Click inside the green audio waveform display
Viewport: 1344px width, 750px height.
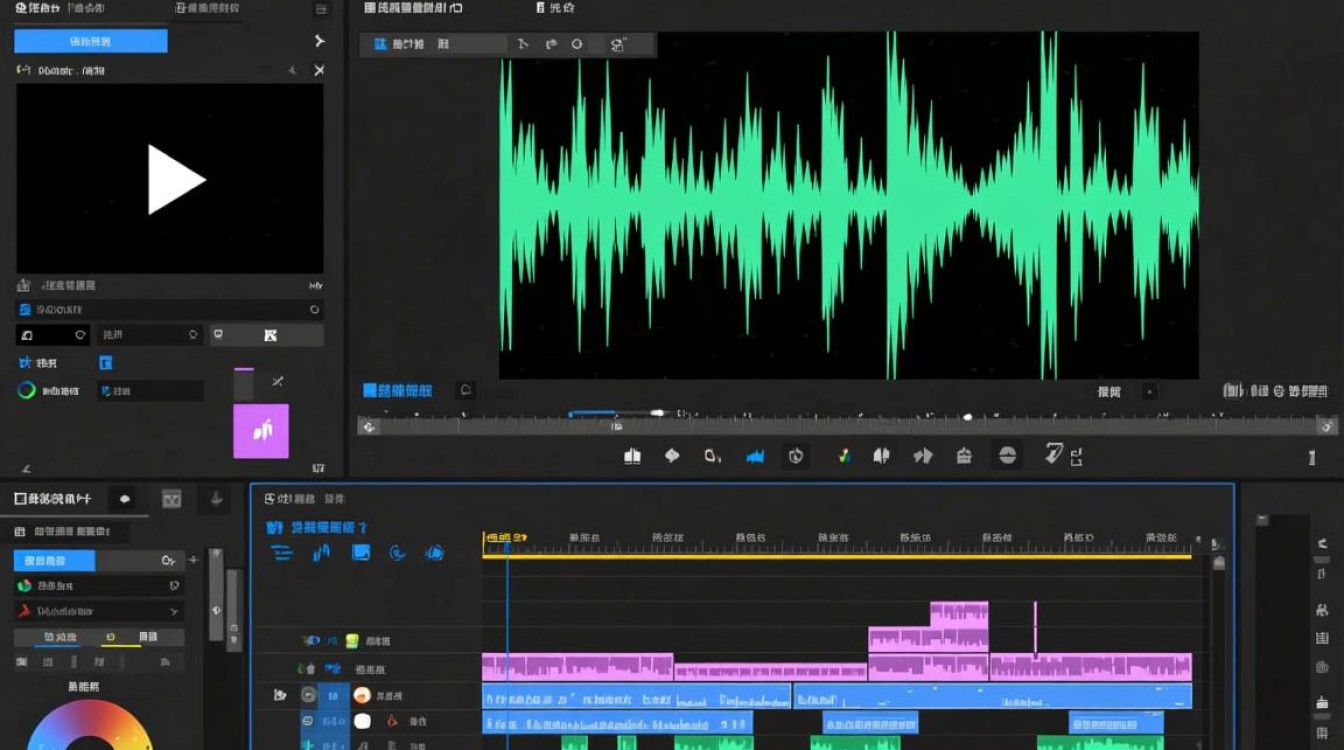(x=849, y=205)
